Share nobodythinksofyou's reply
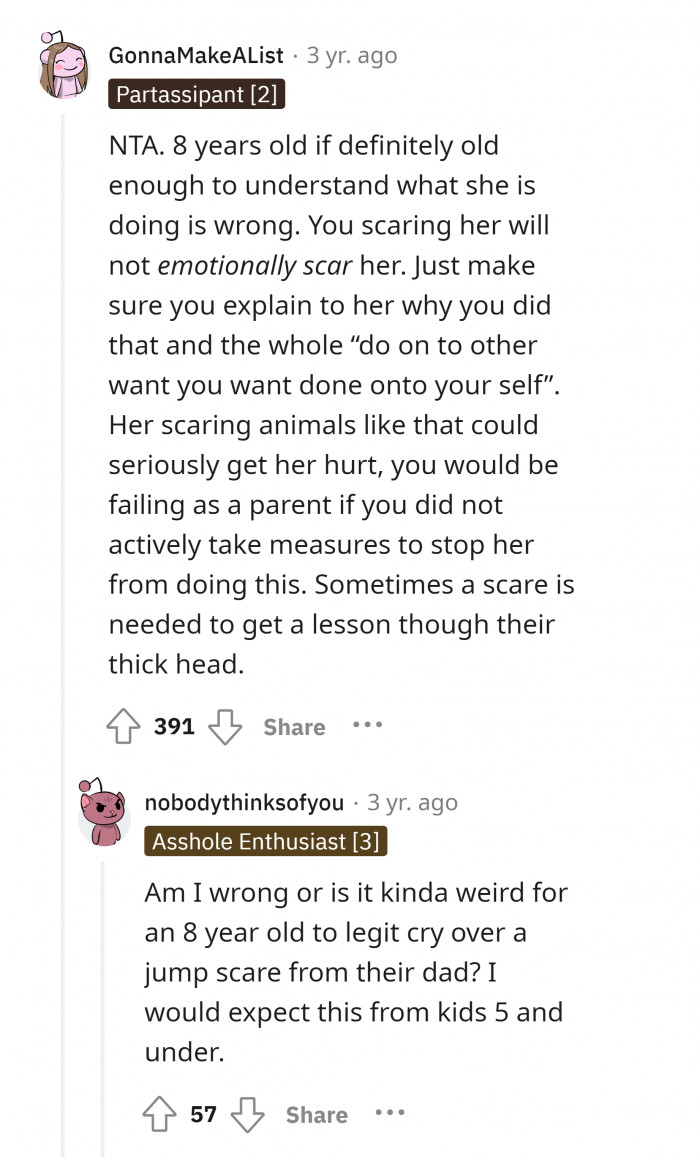Image resolution: width=700 pixels, height=1157 pixels. click(316, 1115)
